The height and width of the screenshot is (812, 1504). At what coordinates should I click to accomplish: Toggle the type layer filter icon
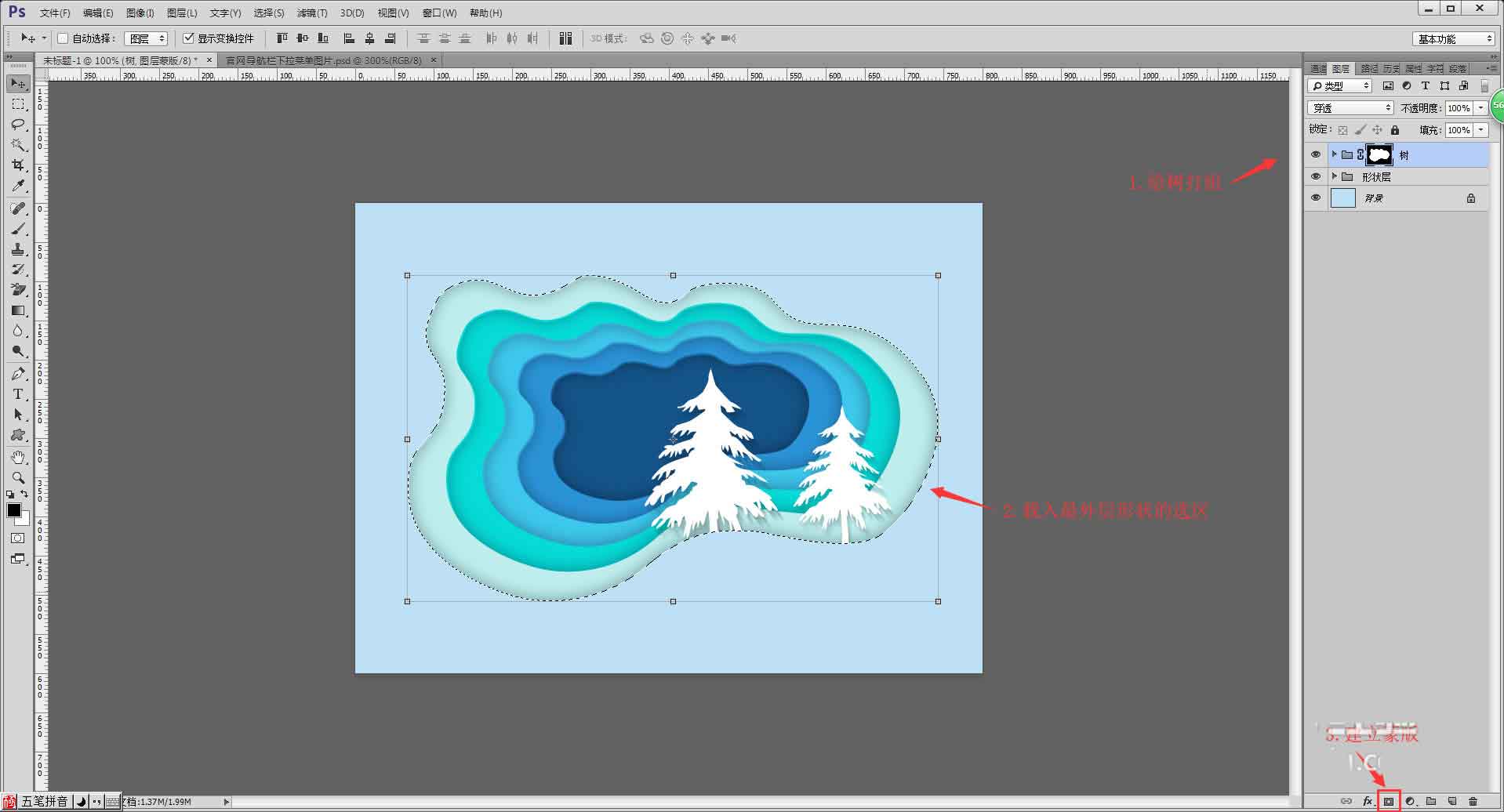point(1426,85)
